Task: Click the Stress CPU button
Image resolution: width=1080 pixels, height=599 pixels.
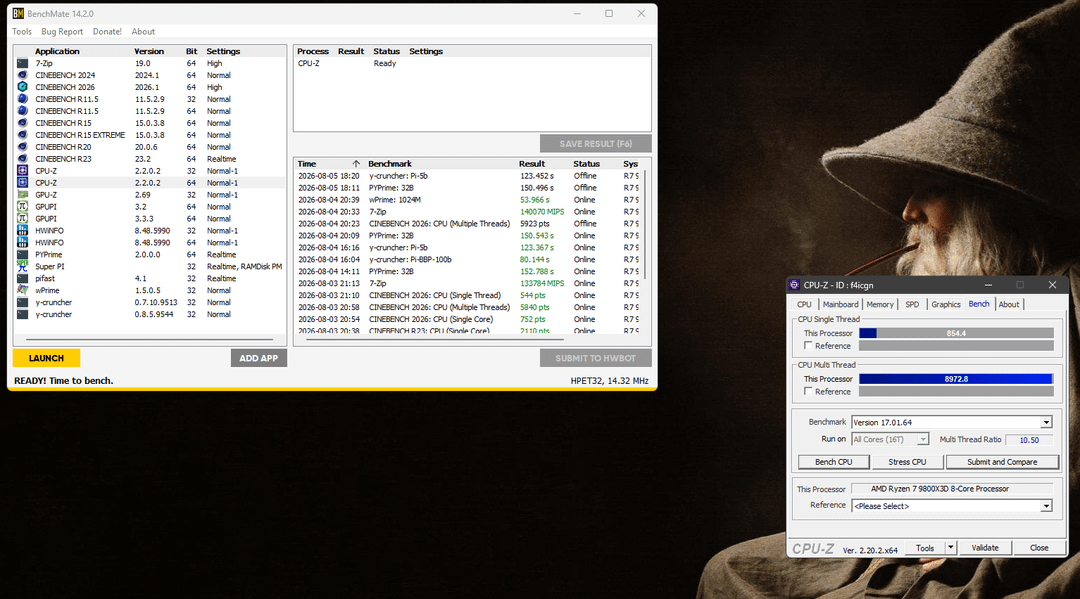Action: 907,462
